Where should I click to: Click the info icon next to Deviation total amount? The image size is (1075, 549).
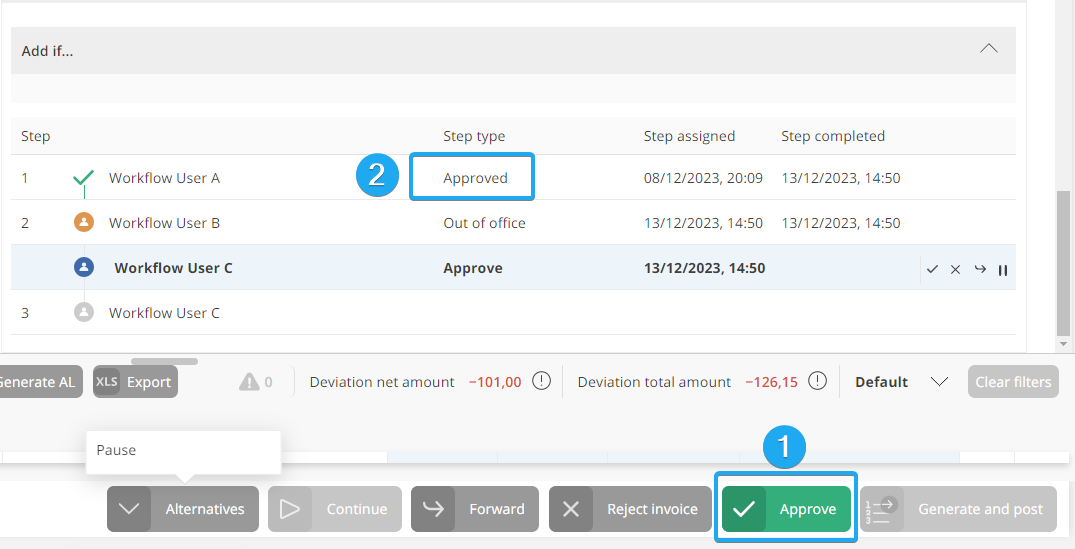pyautogui.click(x=817, y=381)
